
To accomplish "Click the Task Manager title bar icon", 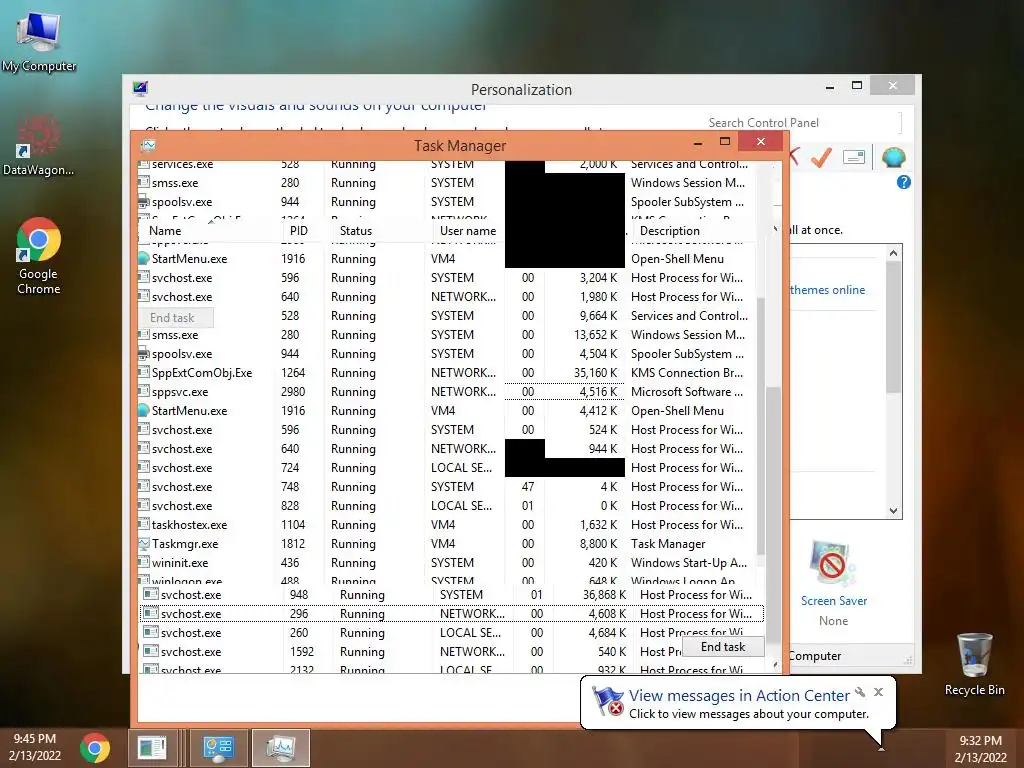I will pos(148,145).
